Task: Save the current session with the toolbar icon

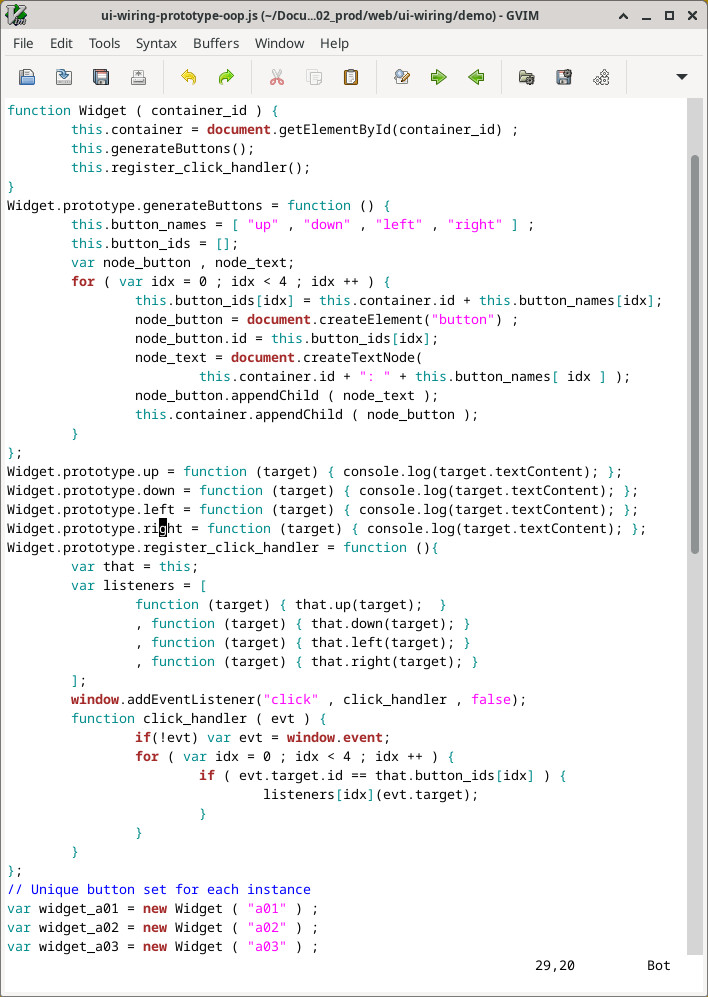Action: 564,77
